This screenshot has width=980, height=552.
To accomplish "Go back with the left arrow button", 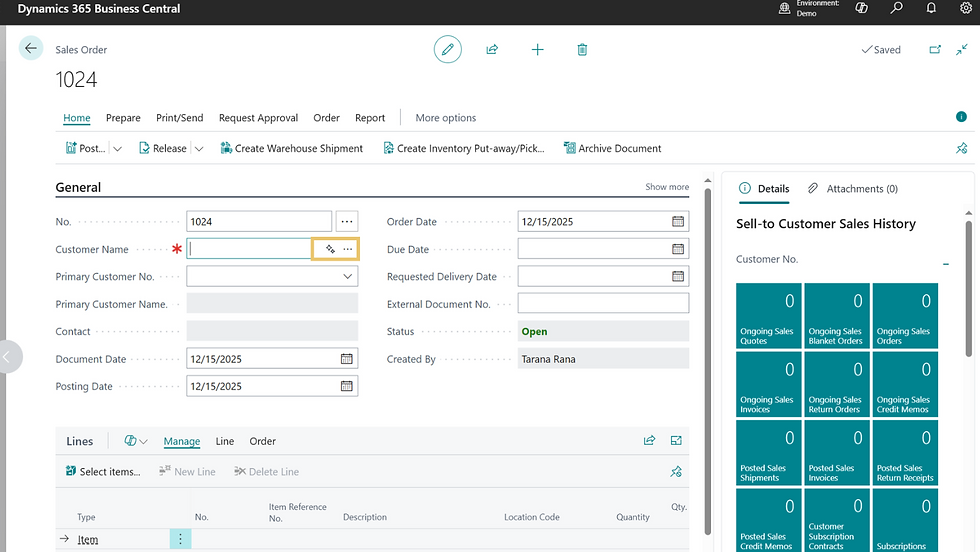I will 31,48.
